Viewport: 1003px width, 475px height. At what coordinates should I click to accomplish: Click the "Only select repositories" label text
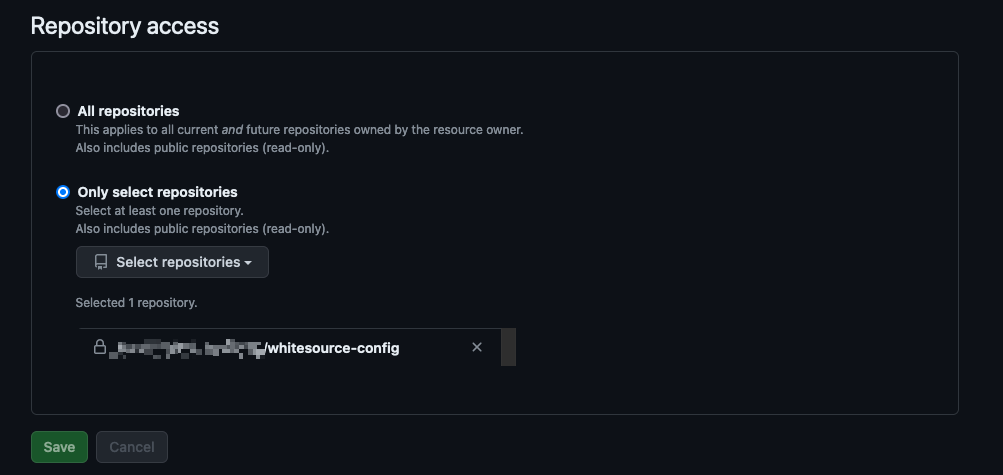point(157,192)
